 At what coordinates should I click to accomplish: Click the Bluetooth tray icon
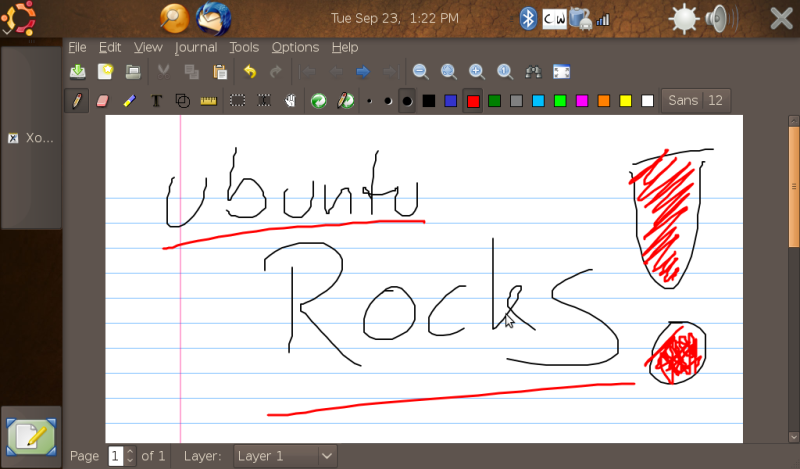(528, 19)
